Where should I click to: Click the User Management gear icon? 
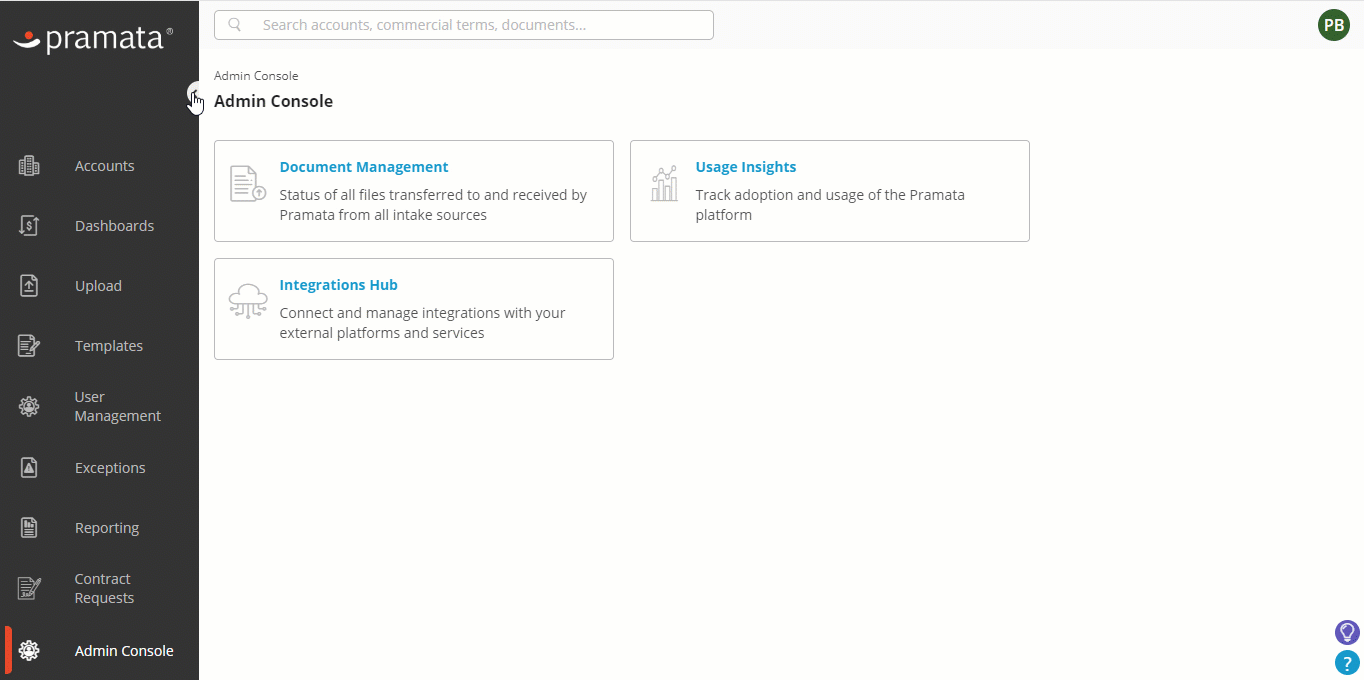(29, 407)
